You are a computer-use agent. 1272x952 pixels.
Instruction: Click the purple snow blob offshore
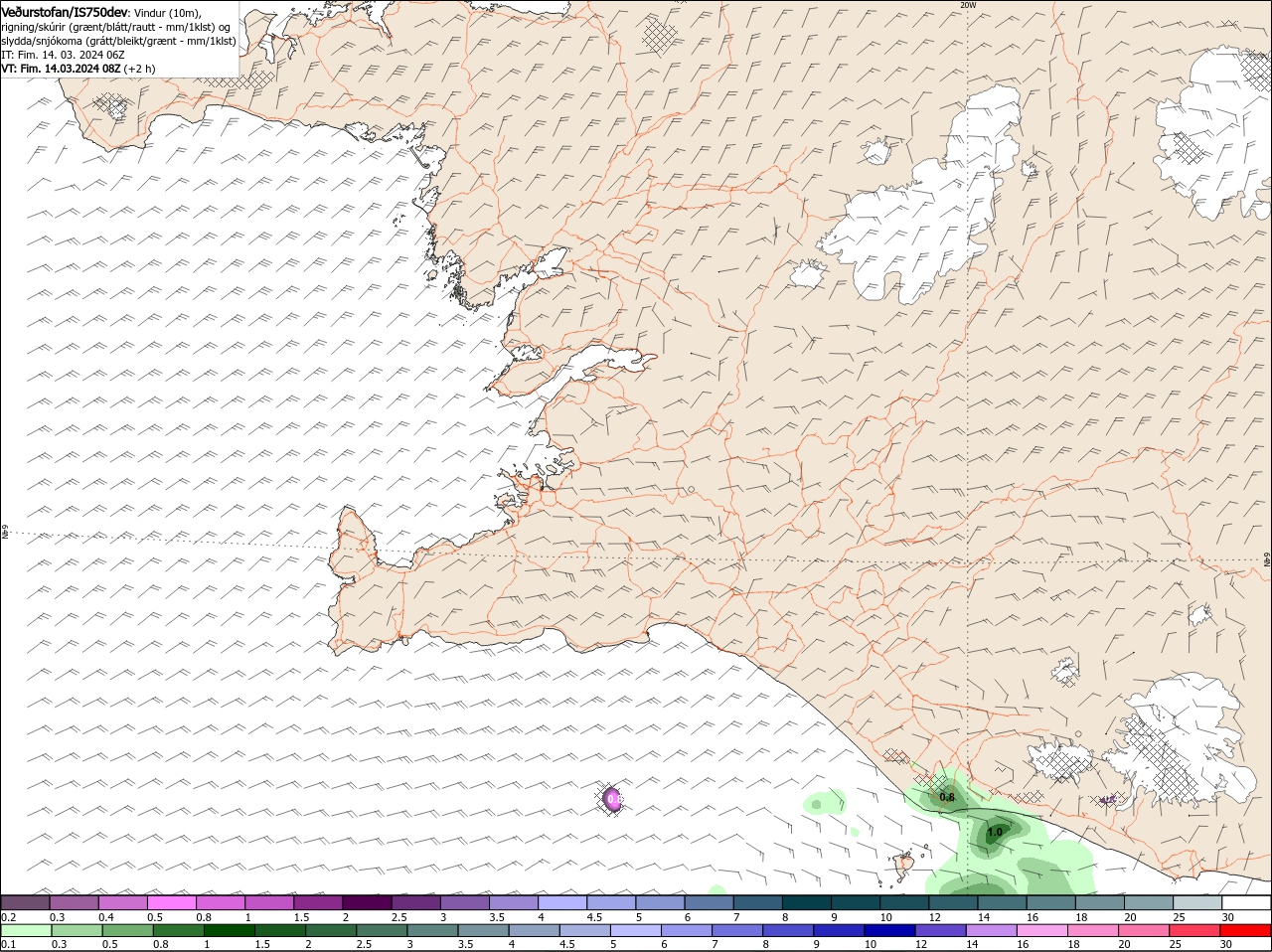[613, 799]
